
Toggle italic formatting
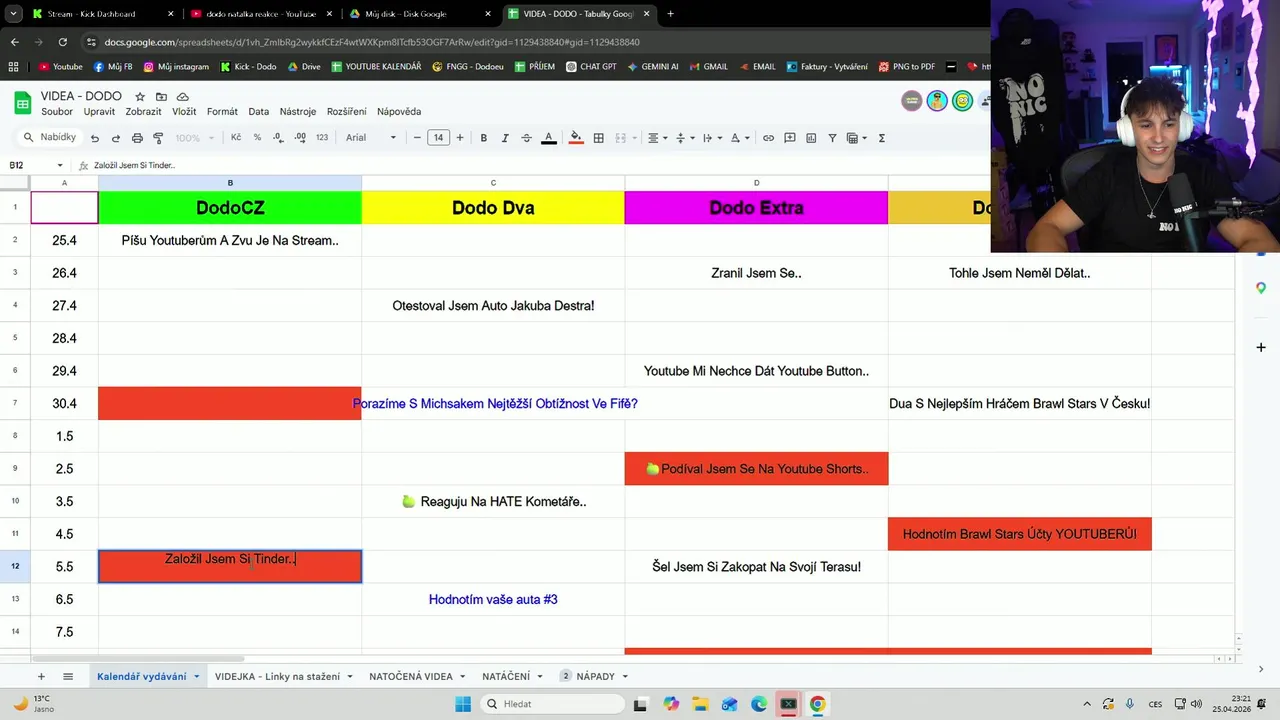505,138
